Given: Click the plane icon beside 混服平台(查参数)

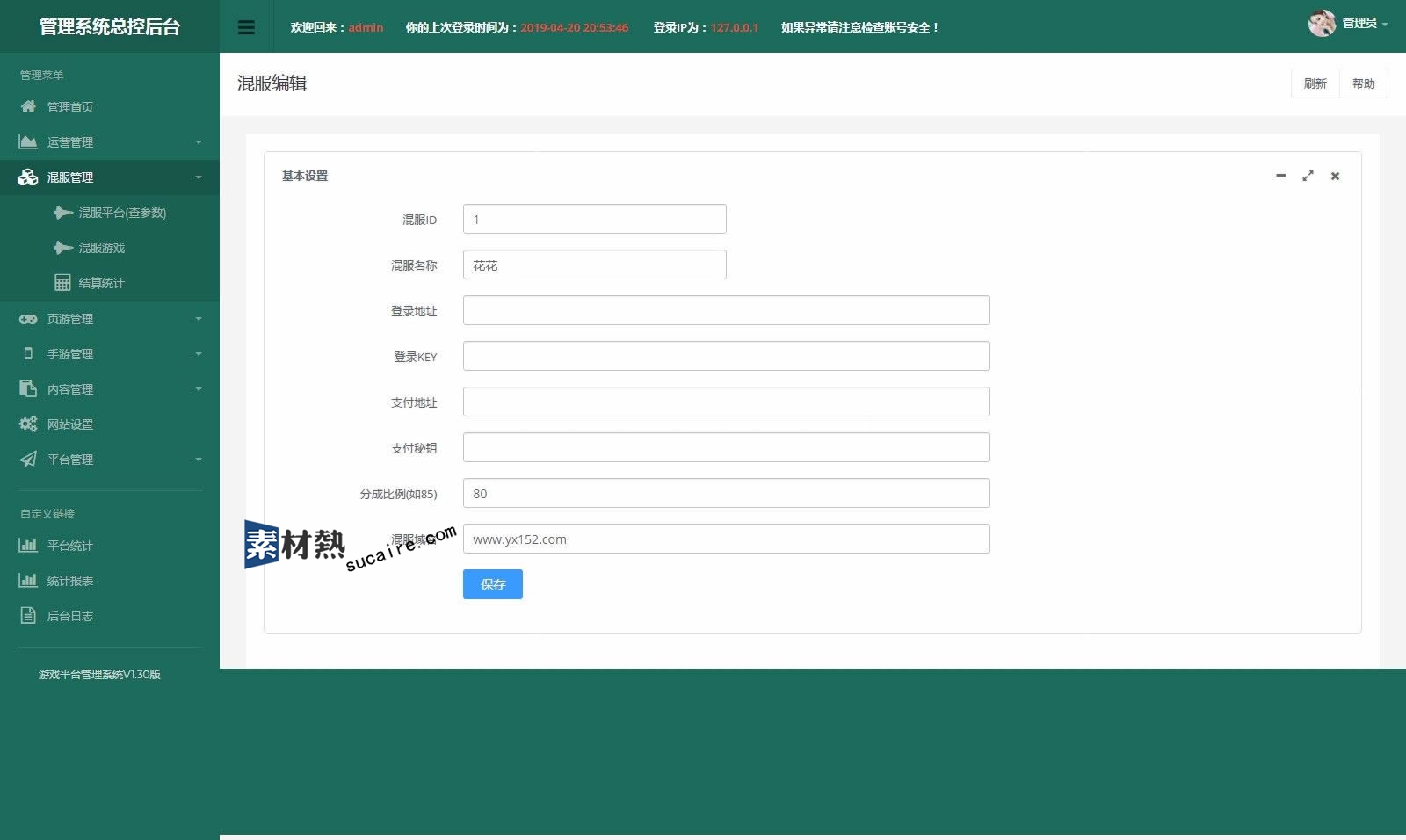Looking at the screenshot, I should pyautogui.click(x=63, y=213).
